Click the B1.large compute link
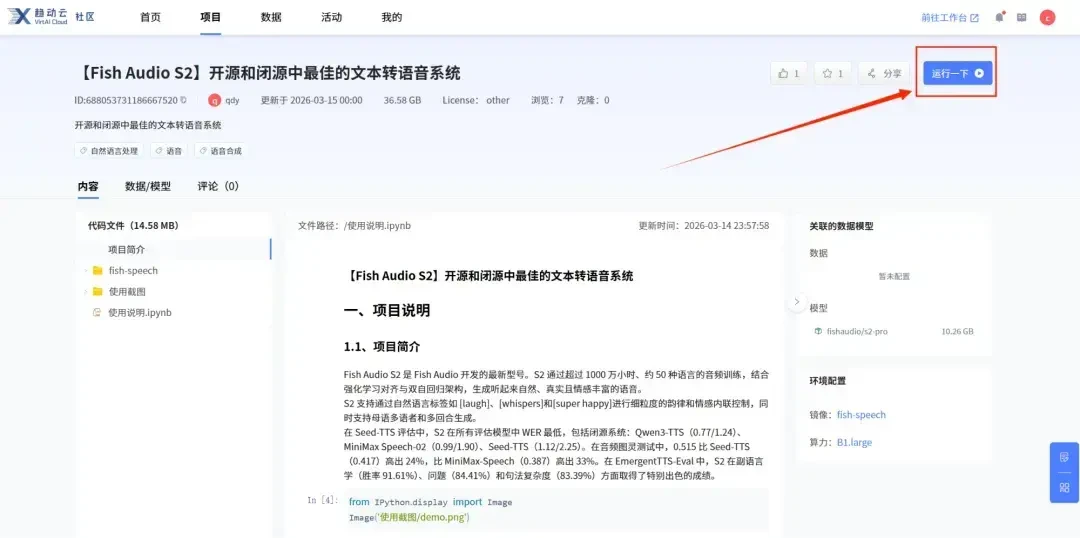The height and width of the screenshot is (538, 1080). 854,442
